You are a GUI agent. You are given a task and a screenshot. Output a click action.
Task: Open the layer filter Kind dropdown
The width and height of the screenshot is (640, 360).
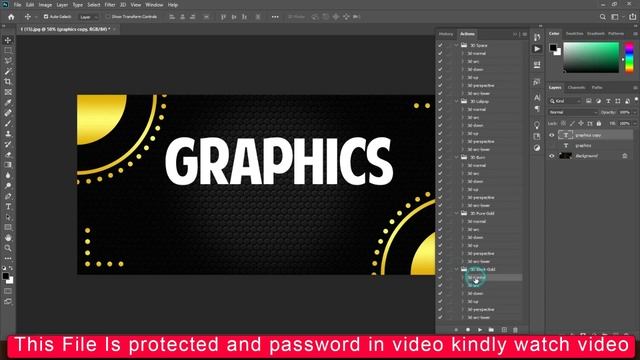click(x=565, y=101)
